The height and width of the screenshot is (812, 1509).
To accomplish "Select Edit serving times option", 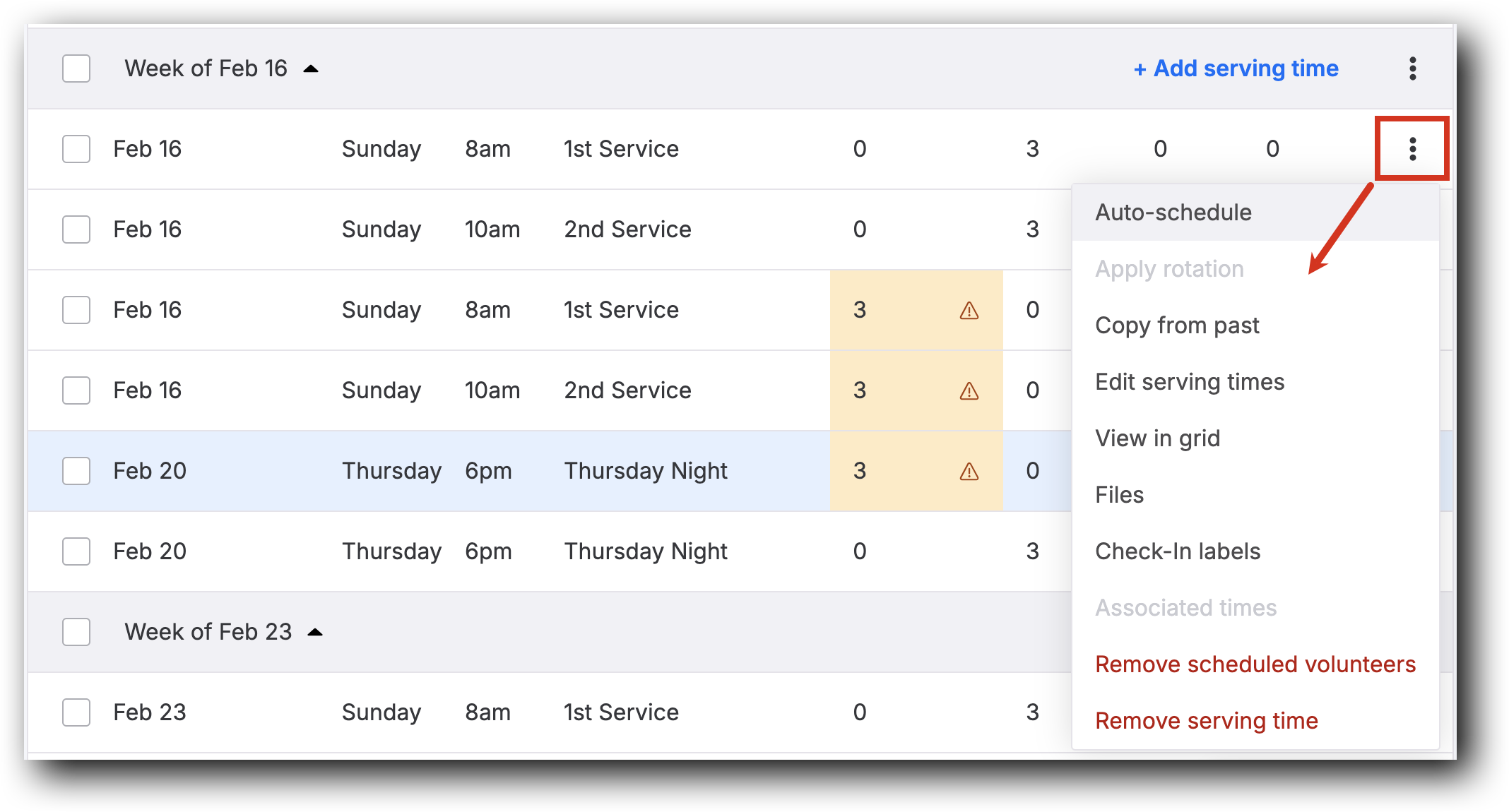I will 1190,381.
